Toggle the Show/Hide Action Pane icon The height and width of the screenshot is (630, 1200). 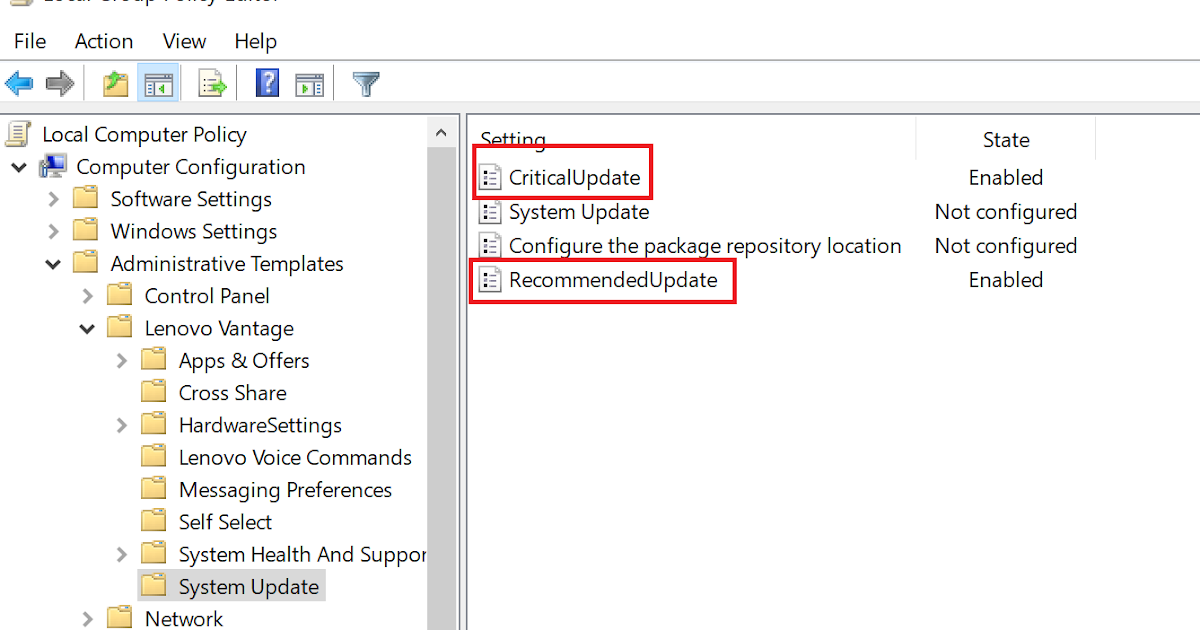(x=310, y=84)
